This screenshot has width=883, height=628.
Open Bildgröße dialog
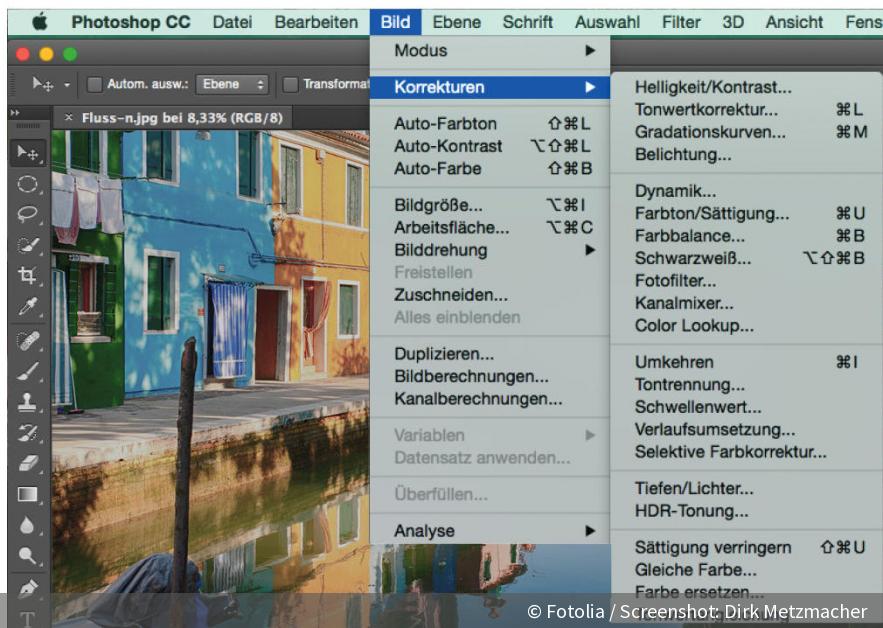pos(490,205)
